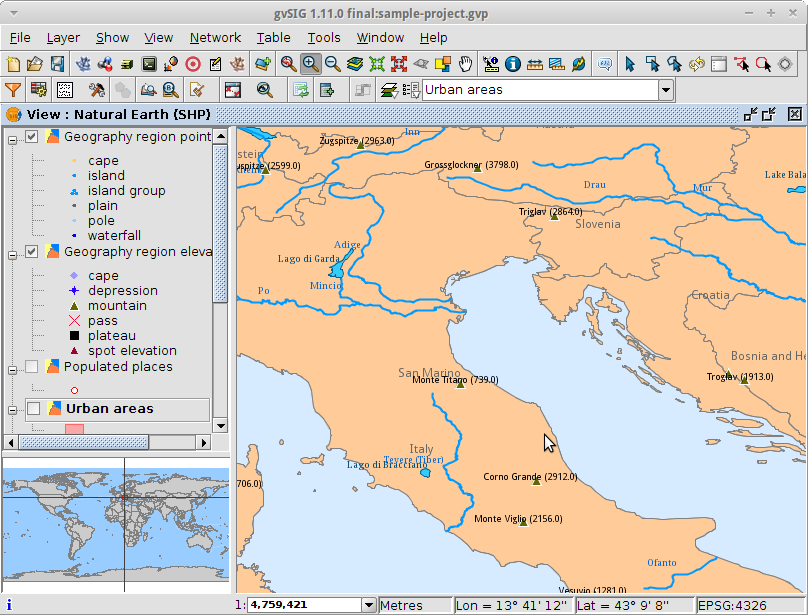The width and height of the screenshot is (808, 615).
Task: Click the Save project floppy disk icon
Action: (57, 64)
